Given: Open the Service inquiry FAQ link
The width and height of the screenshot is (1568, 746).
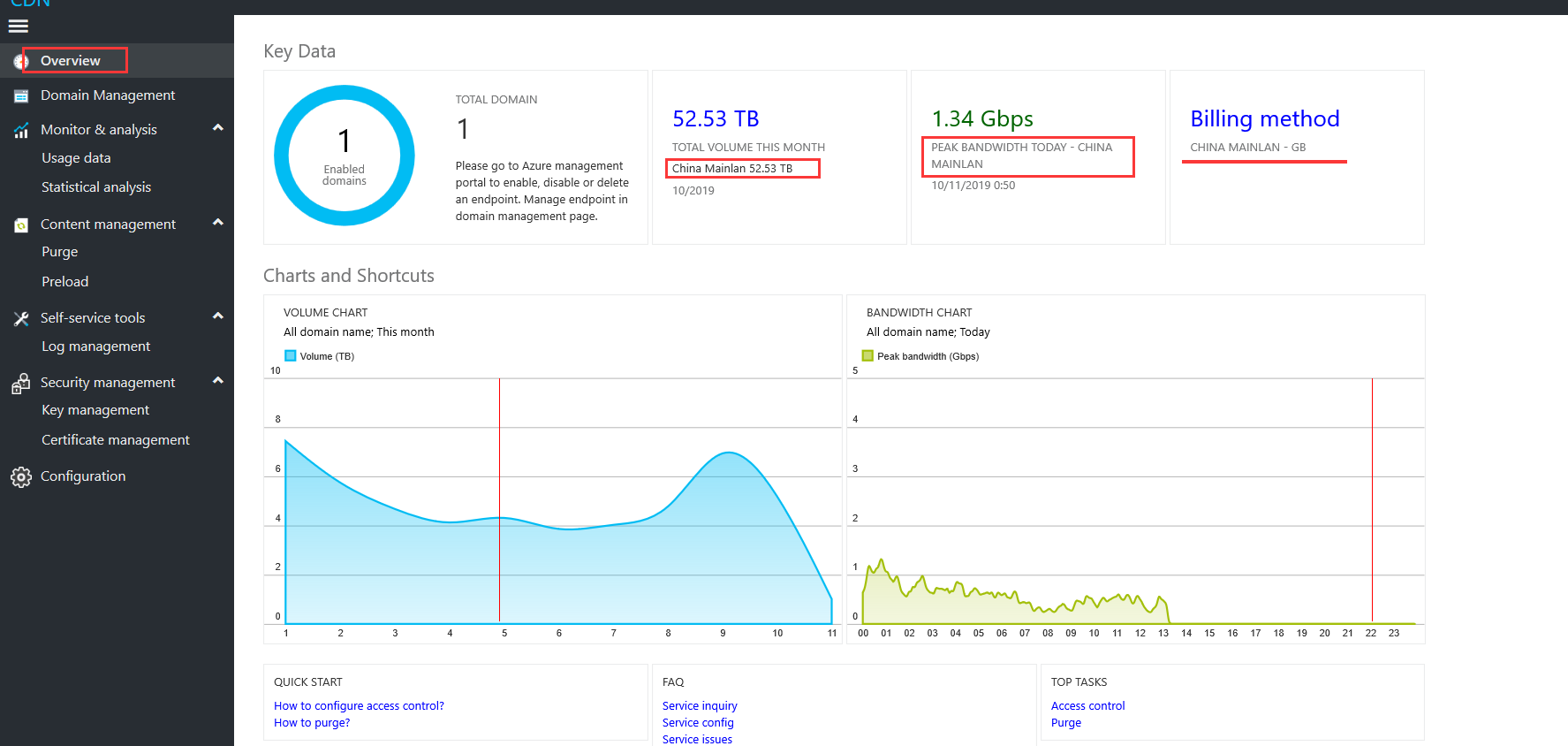Looking at the screenshot, I should click(700, 706).
